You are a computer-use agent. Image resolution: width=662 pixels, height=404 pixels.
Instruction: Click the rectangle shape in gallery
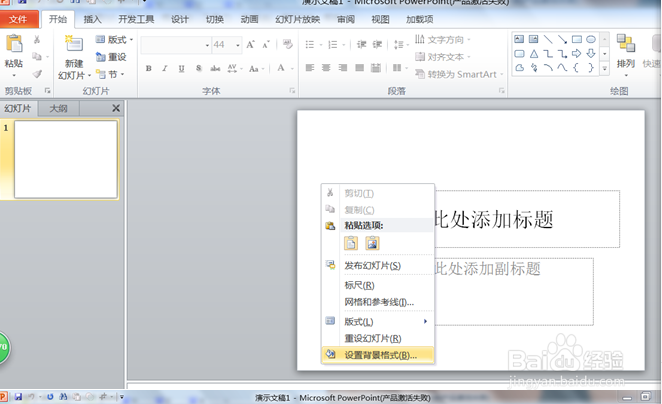[x=577, y=40]
